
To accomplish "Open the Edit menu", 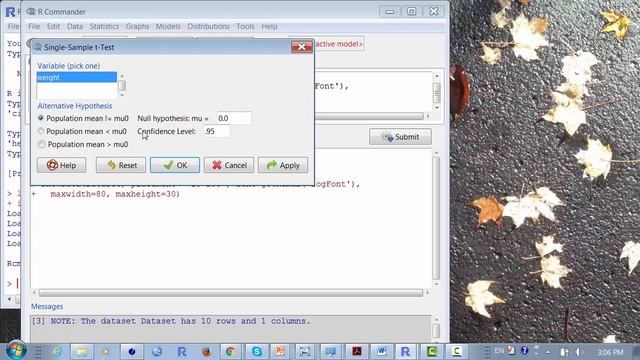I will 53,26.
